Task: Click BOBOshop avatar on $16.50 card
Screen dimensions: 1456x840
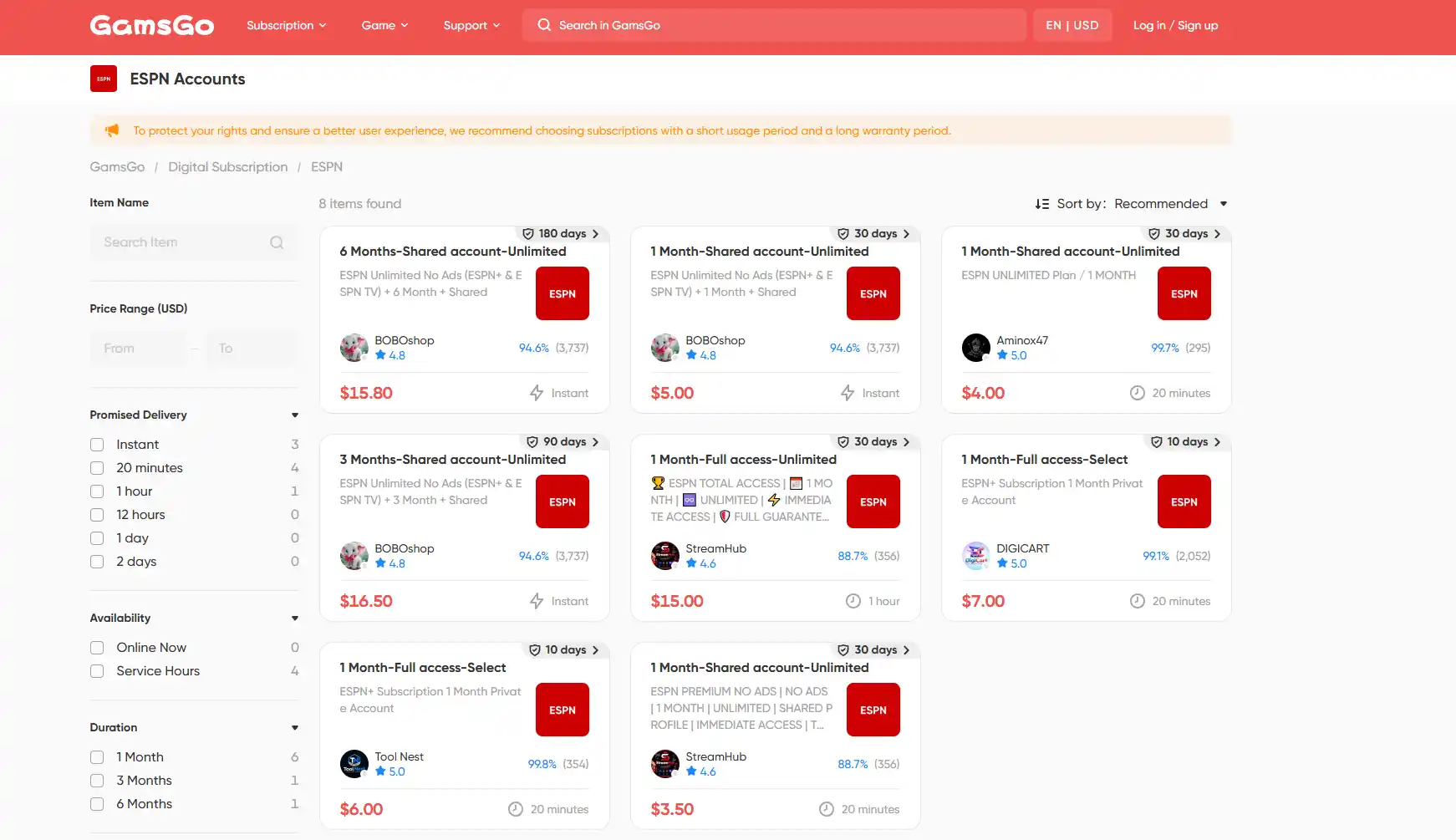Action: click(354, 556)
